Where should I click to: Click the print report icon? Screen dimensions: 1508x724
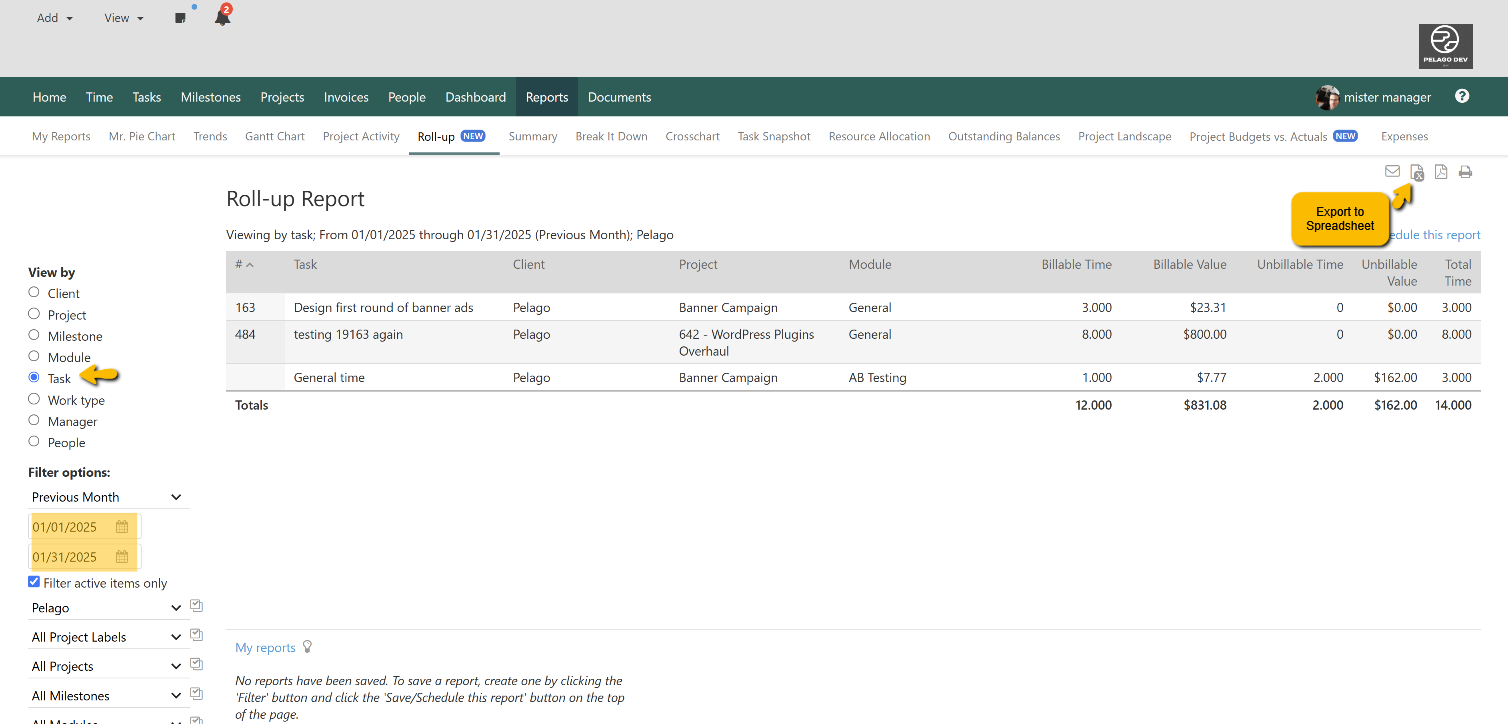(1465, 172)
